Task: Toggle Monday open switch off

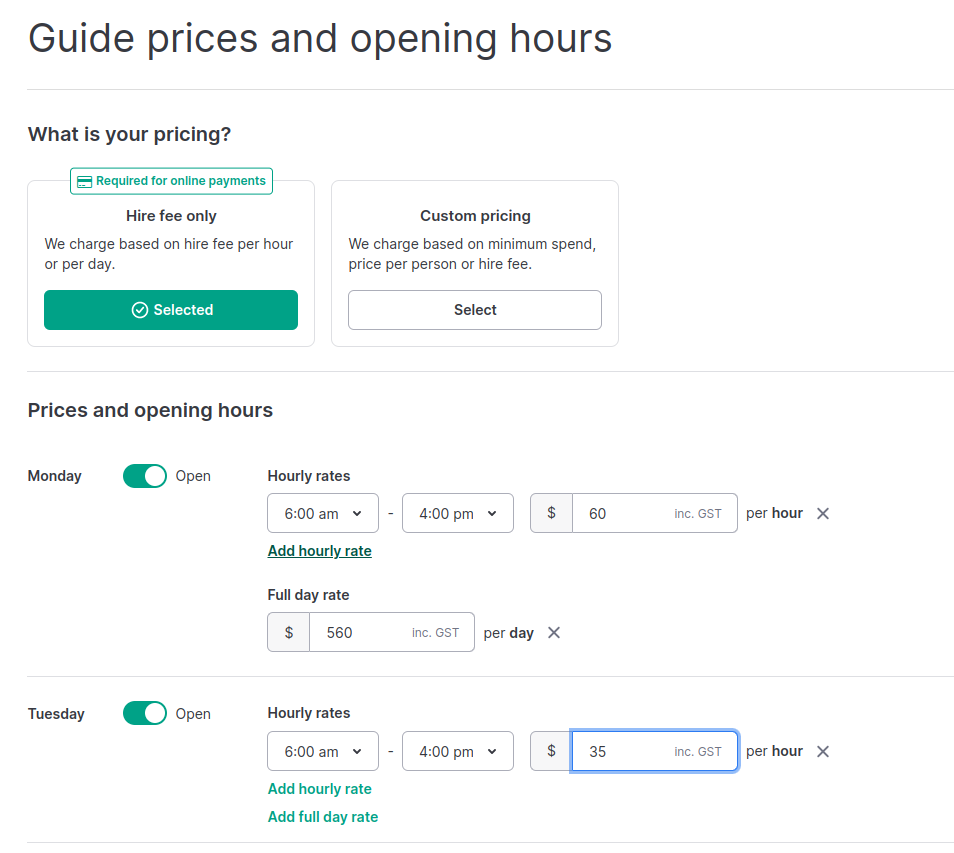Action: point(145,476)
